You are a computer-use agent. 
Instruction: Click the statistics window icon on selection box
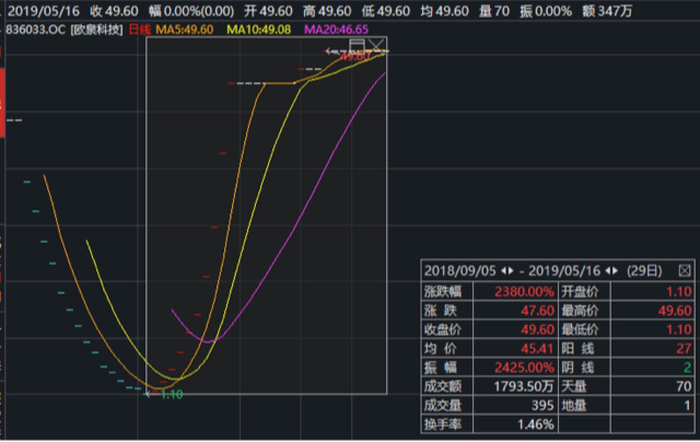tap(357, 45)
